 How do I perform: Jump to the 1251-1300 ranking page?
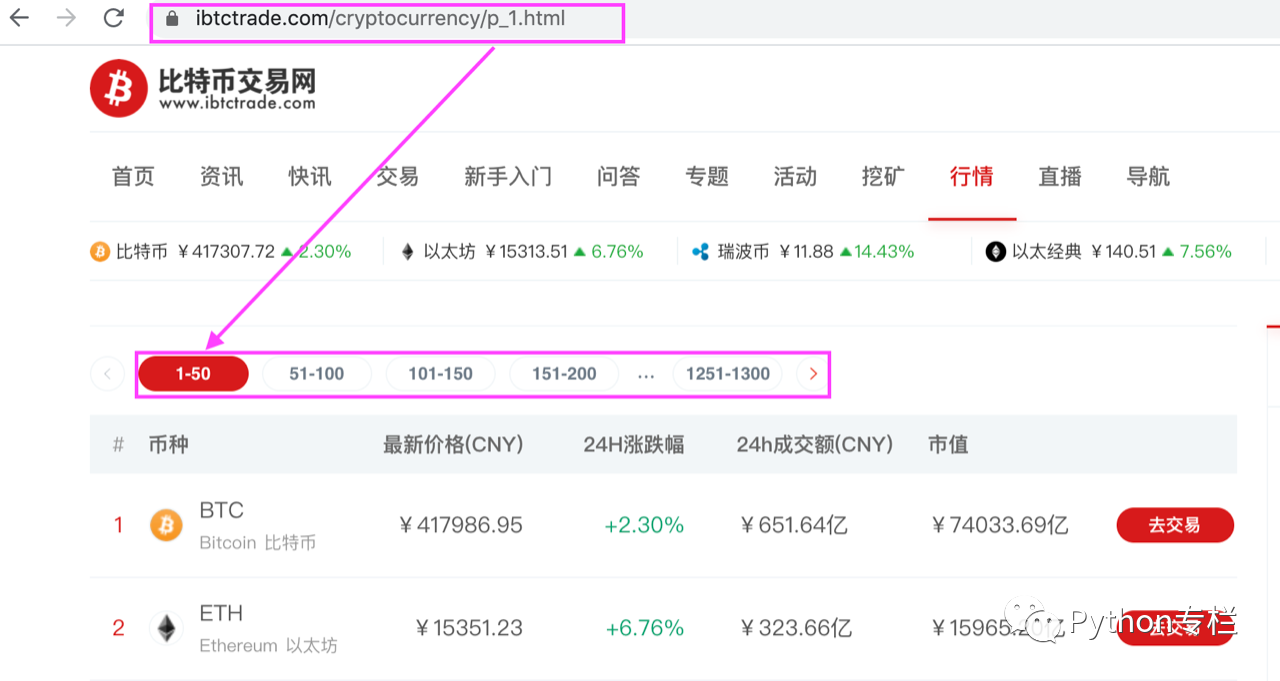click(727, 374)
